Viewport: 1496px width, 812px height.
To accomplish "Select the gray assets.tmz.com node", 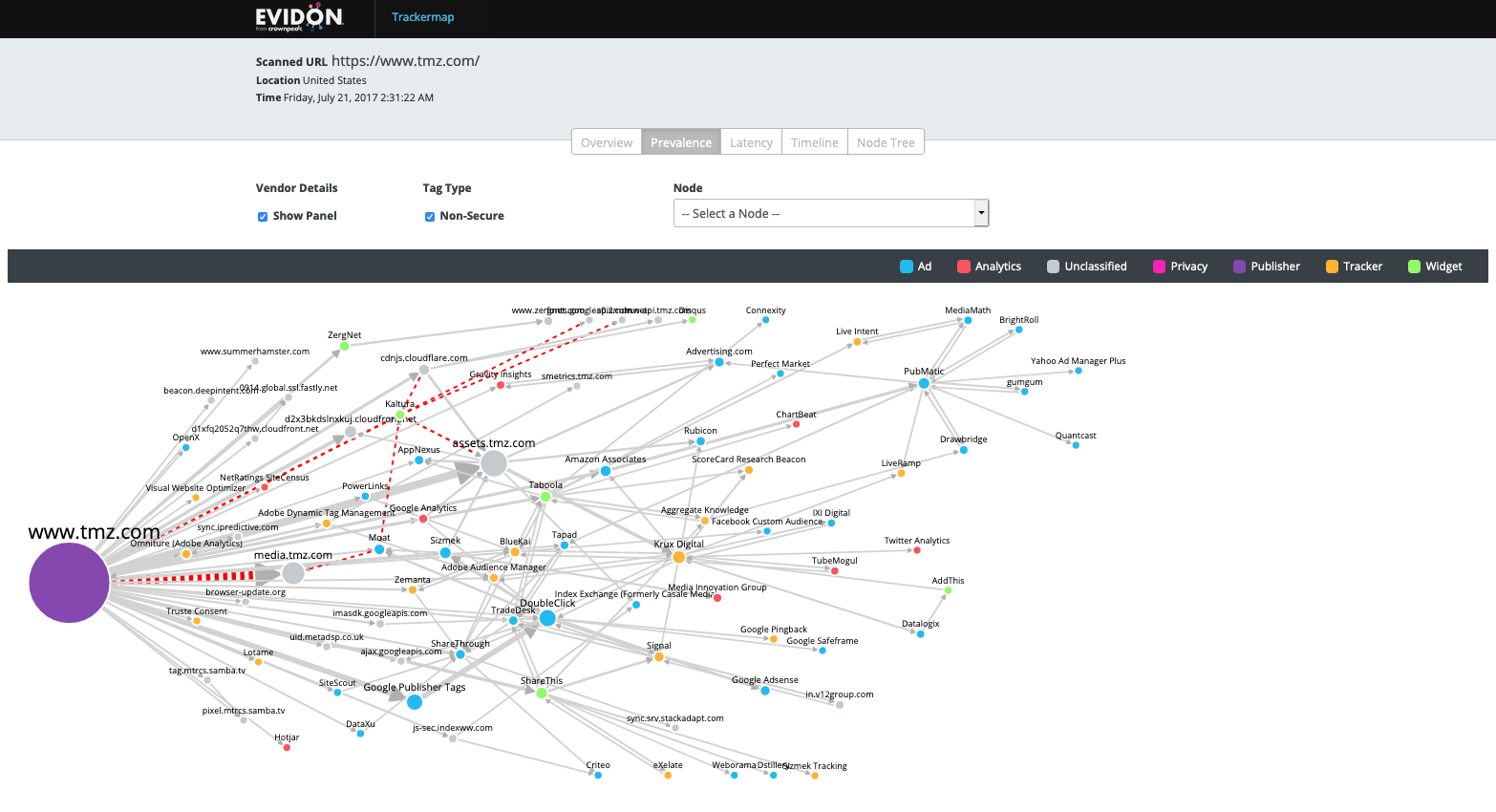I will point(494,463).
